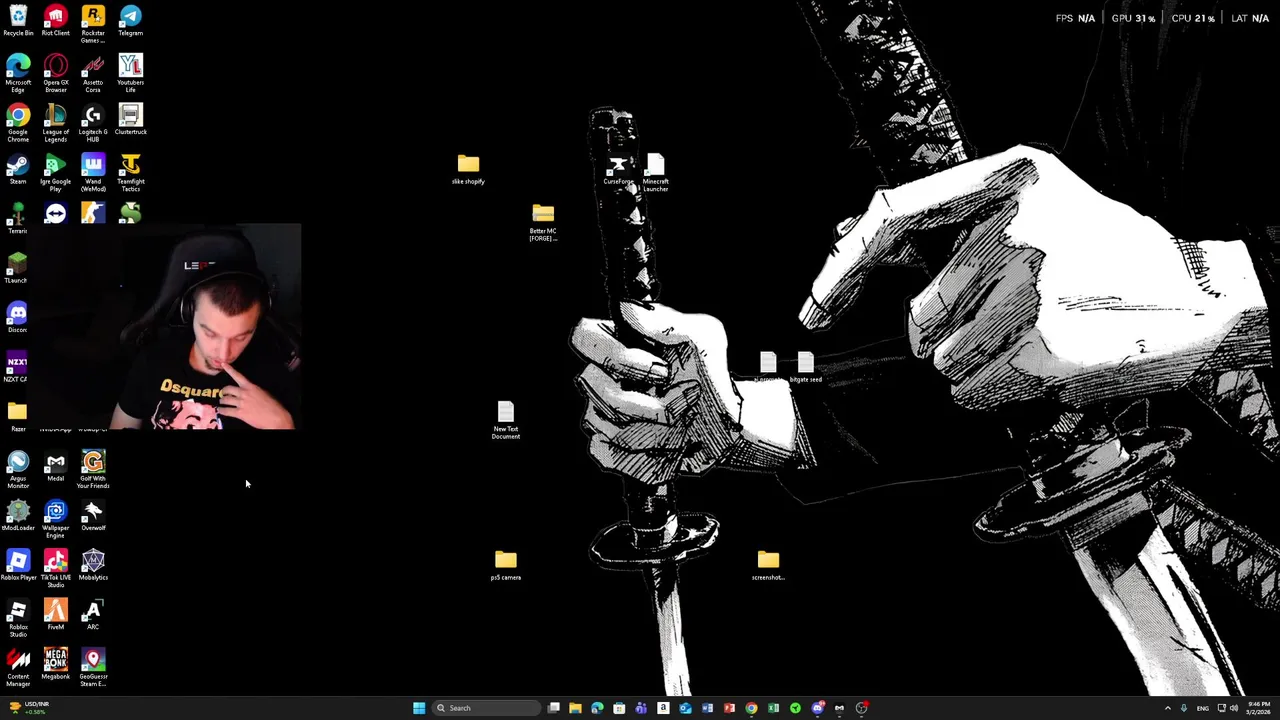Launch Overwolf desktop icon
1280x720 pixels.
pyautogui.click(x=93, y=515)
